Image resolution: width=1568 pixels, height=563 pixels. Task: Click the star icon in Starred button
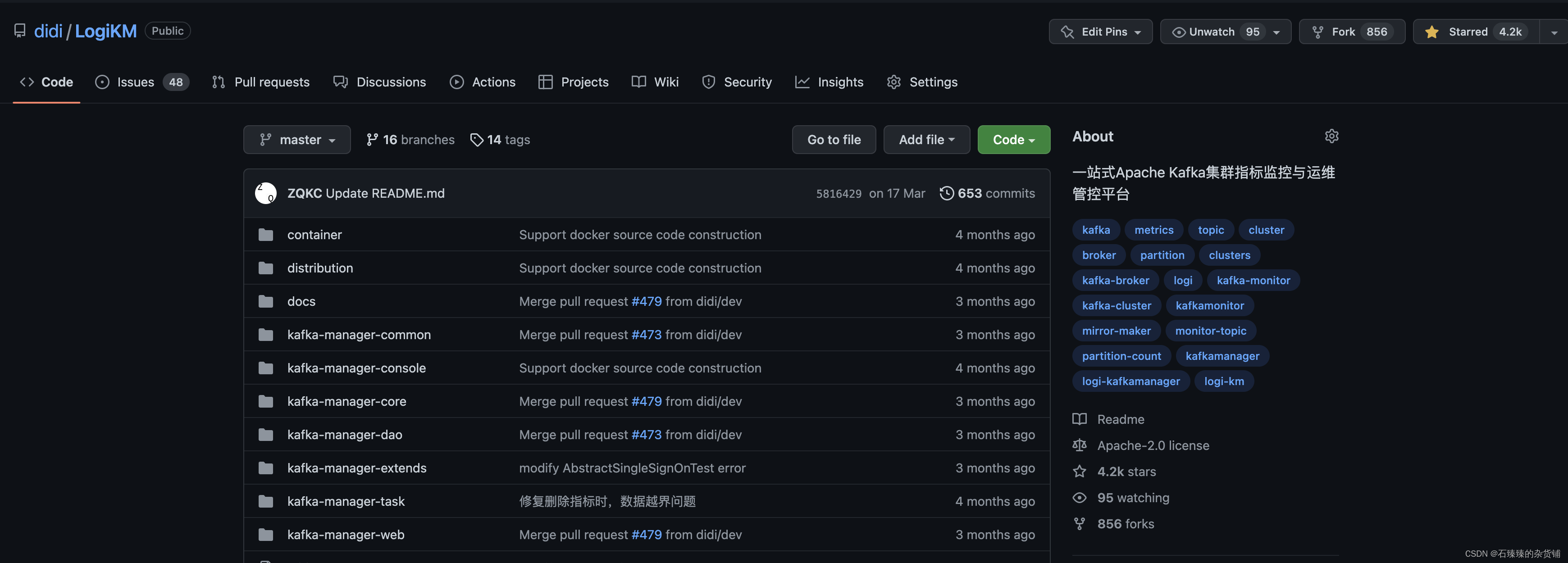(1431, 32)
